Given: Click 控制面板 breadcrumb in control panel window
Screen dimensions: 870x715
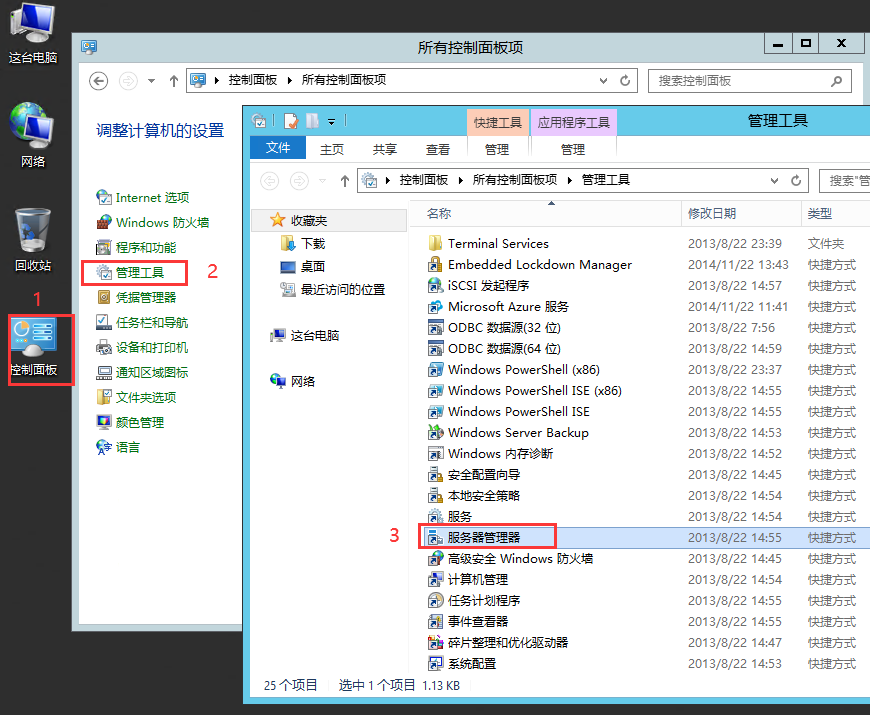Looking at the screenshot, I should (x=253, y=80).
